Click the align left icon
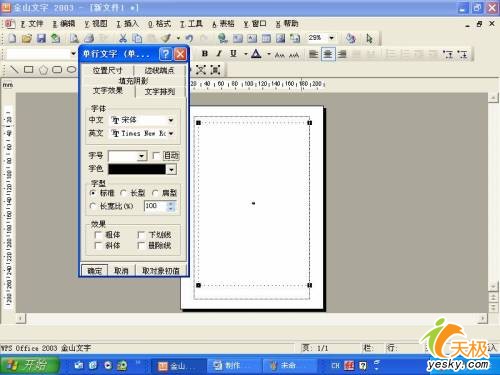500x375 pixels. (313, 54)
